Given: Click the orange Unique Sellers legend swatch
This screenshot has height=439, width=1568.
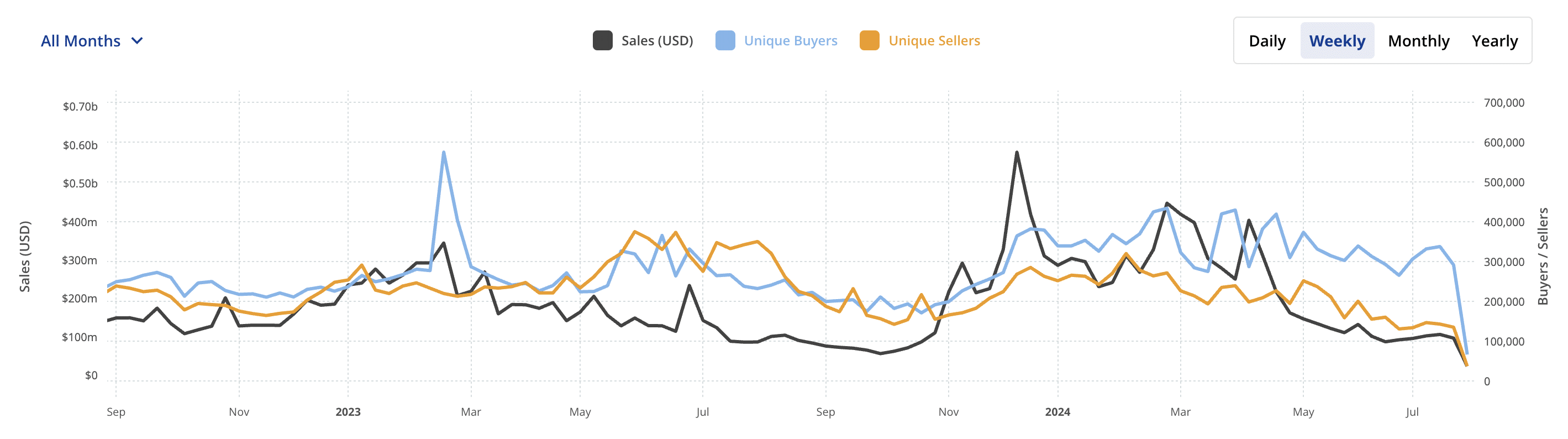Looking at the screenshot, I should pyautogui.click(x=869, y=41).
